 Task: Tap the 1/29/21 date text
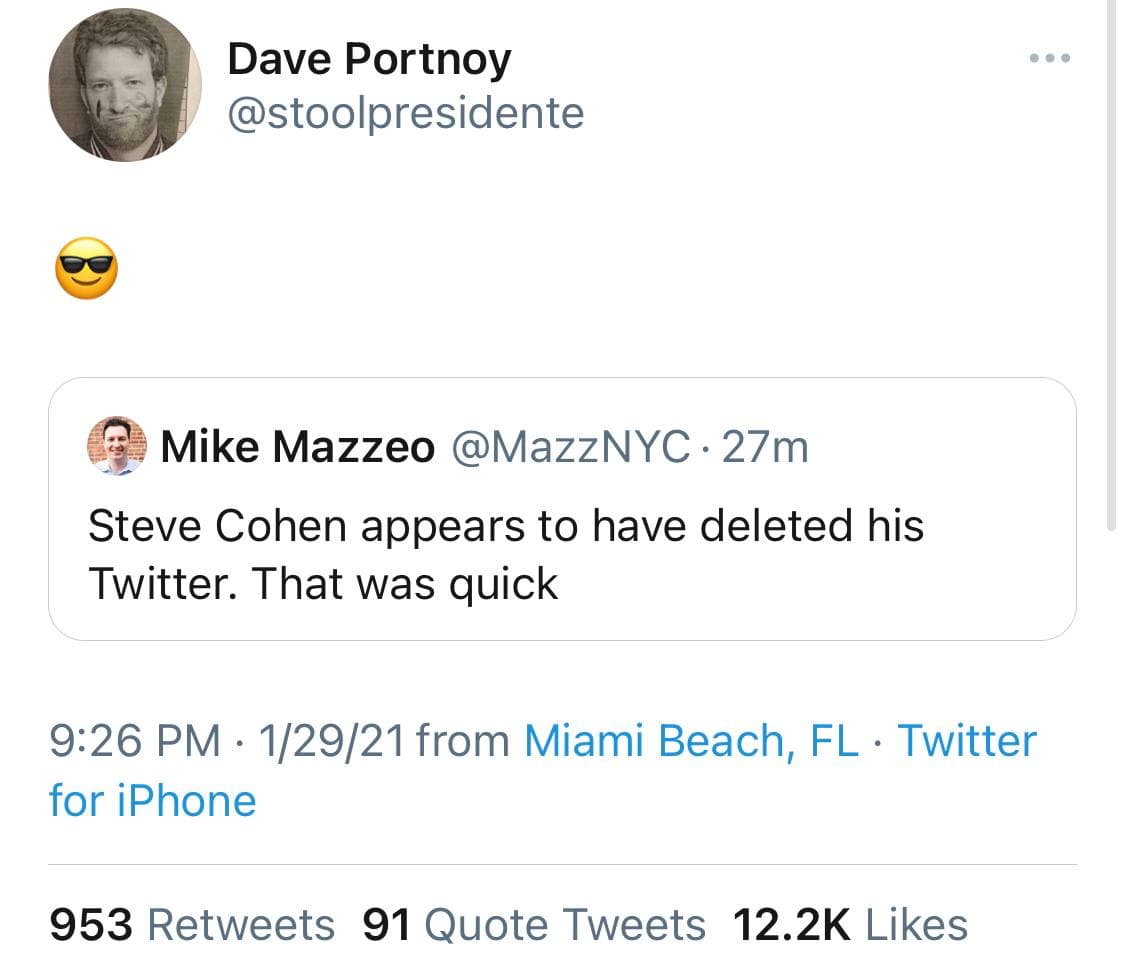click(x=331, y=741)
